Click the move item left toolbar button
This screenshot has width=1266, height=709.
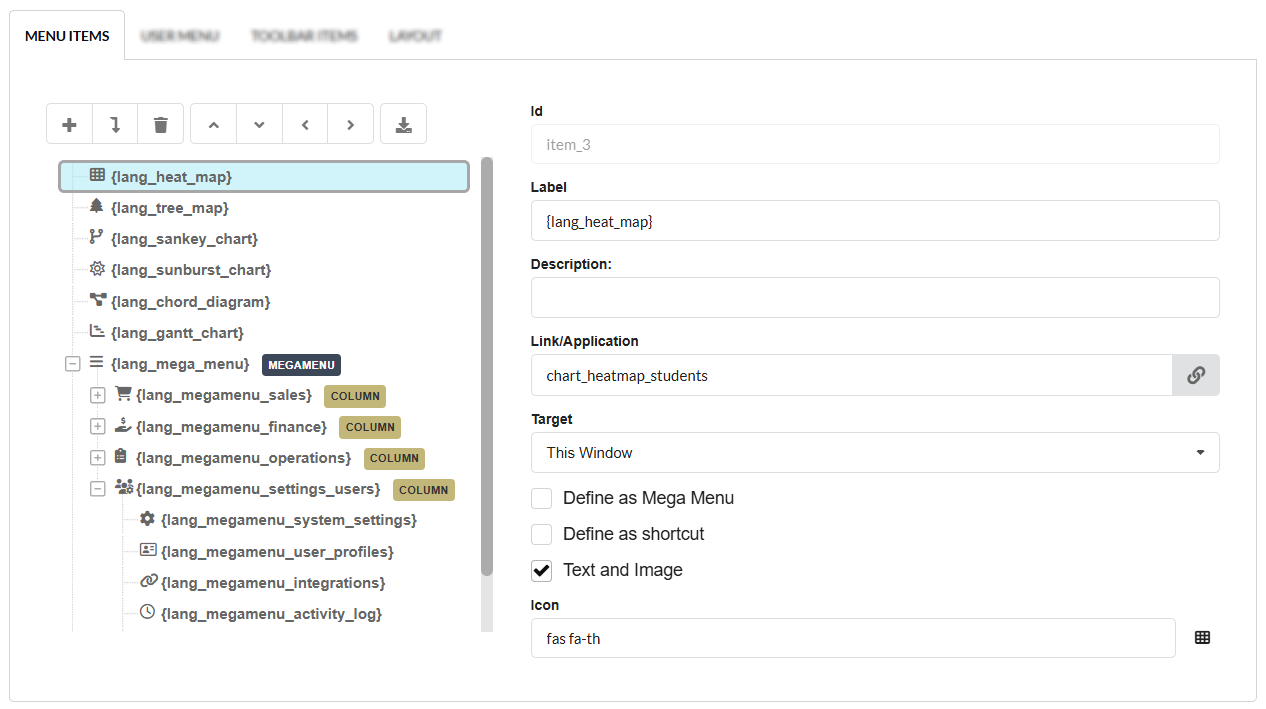pyautogui.click(x=304, y=123)
